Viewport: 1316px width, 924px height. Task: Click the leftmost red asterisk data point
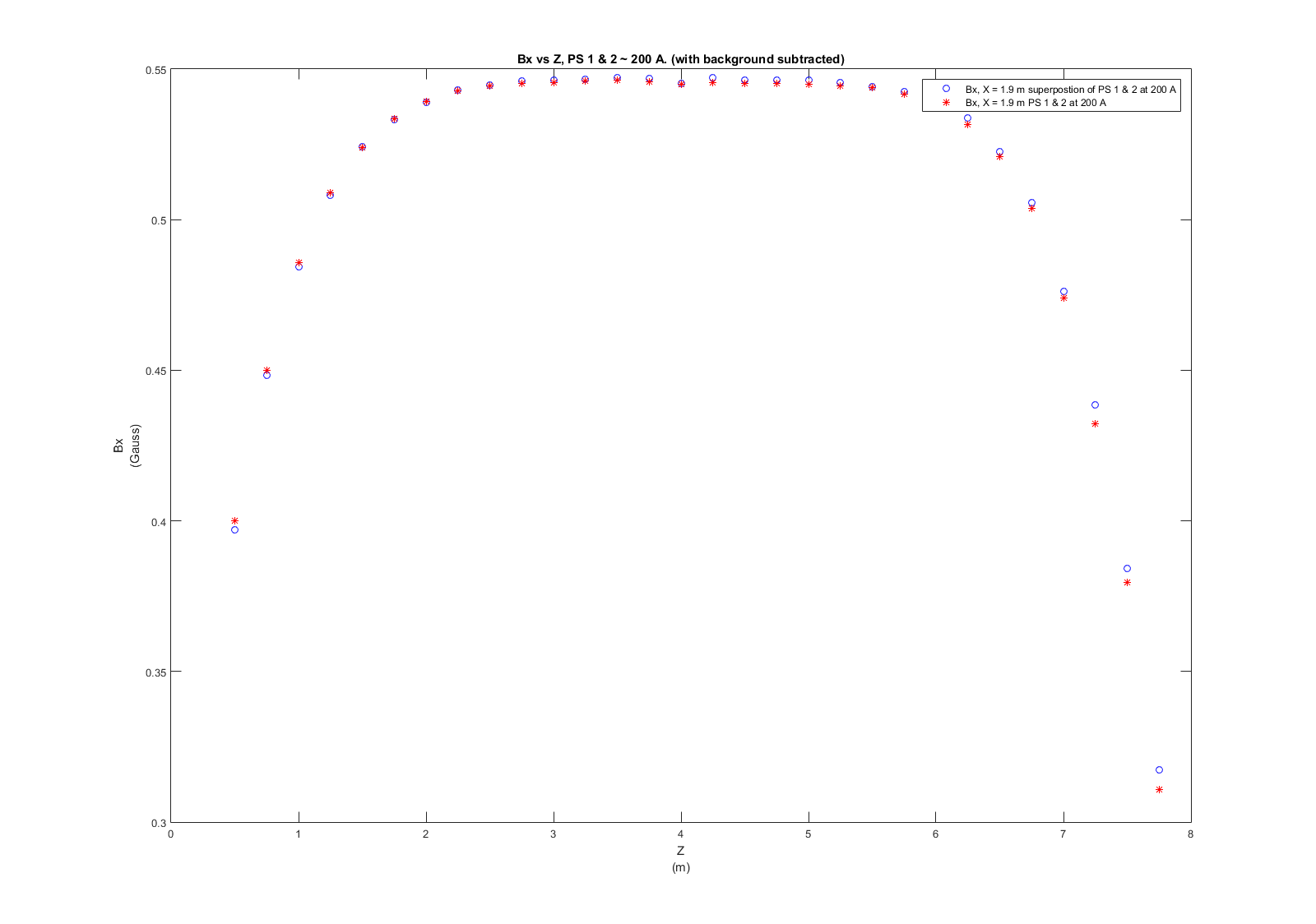(x=234, y=521)
